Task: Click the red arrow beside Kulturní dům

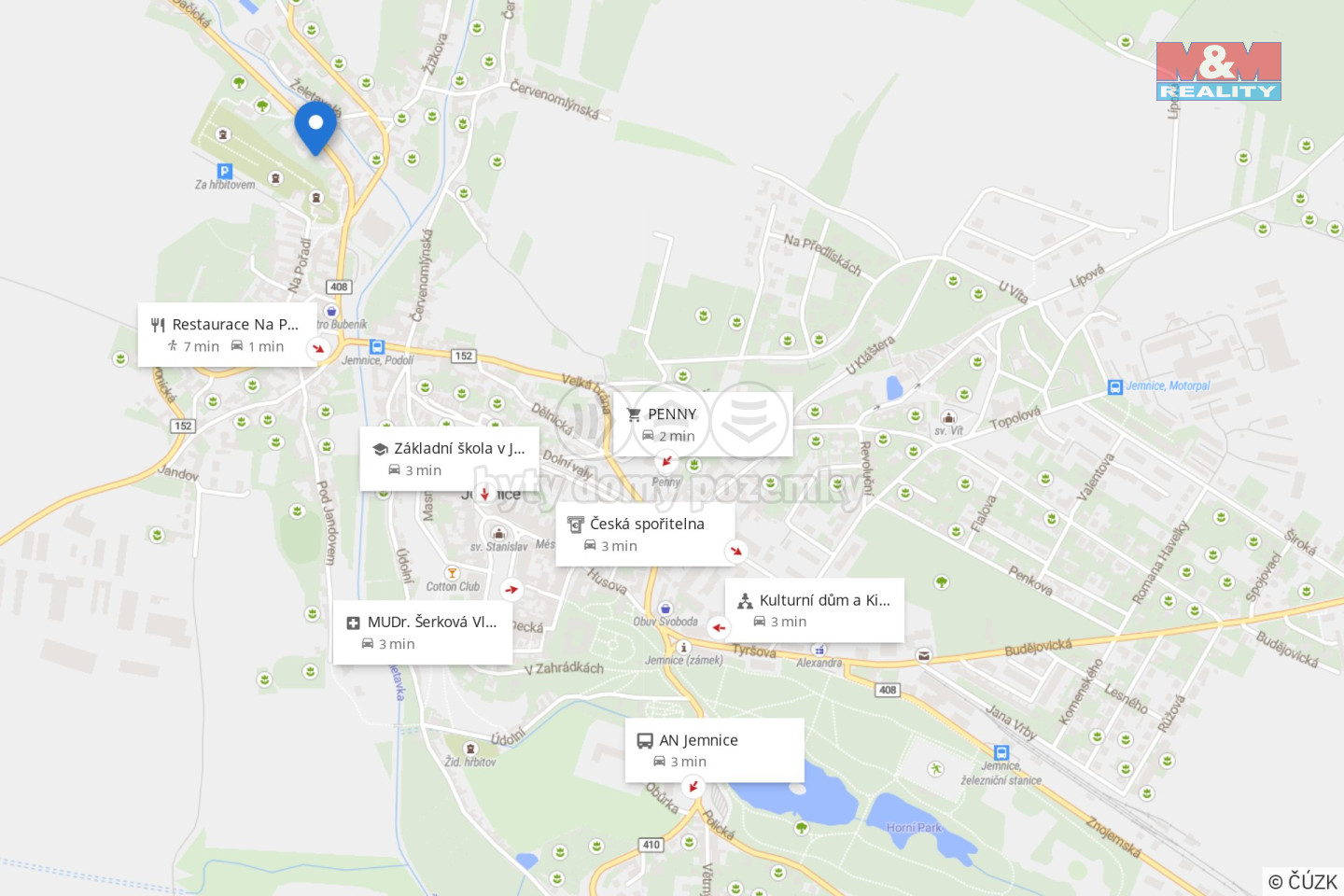Action: coord(718,627)
